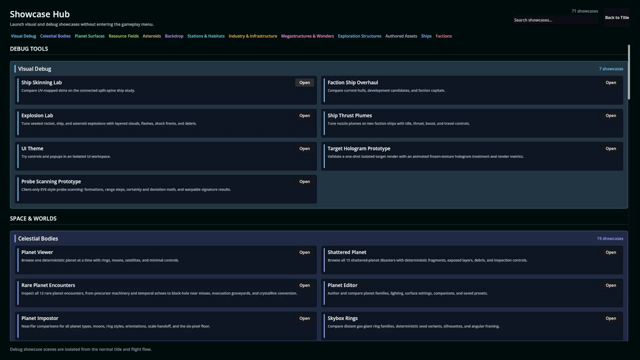Screen dimensions: 640x360
Task: Select the Target Hologram Prototype title
Action: click(x=359, y=149)
